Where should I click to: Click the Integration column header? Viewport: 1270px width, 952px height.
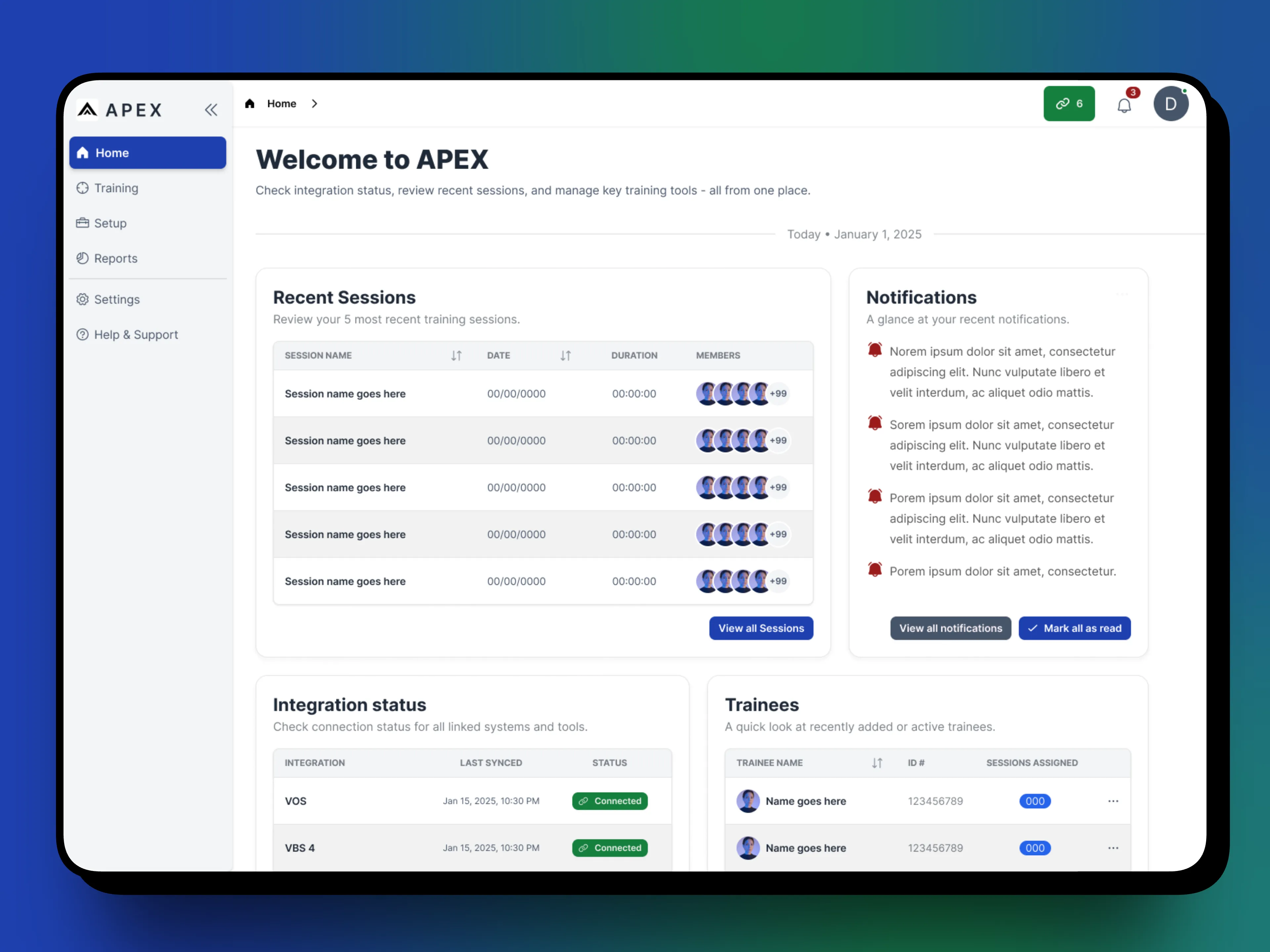pos(315,763)
